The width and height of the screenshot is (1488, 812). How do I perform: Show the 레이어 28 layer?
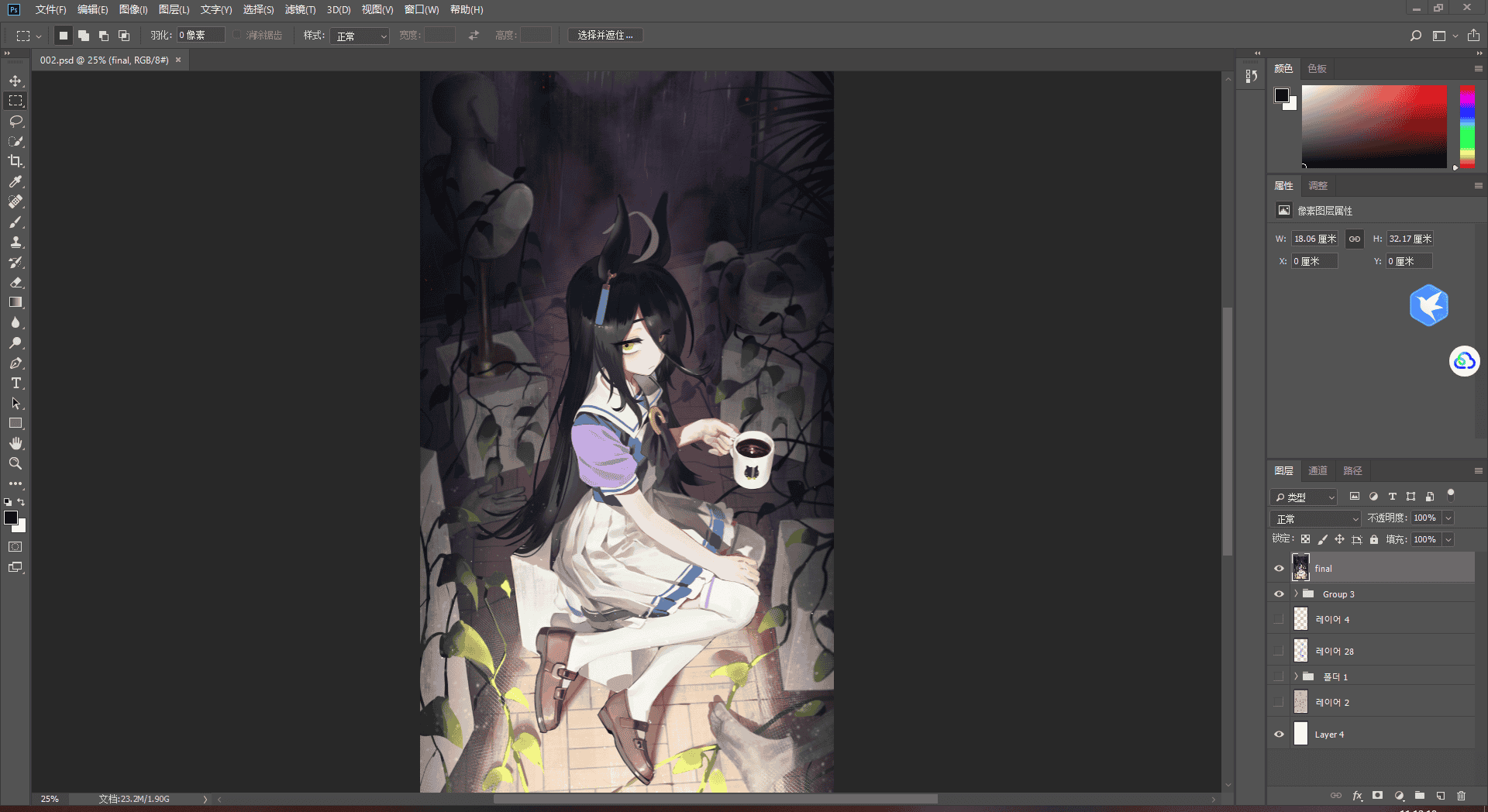click(x=1279, y=651)
